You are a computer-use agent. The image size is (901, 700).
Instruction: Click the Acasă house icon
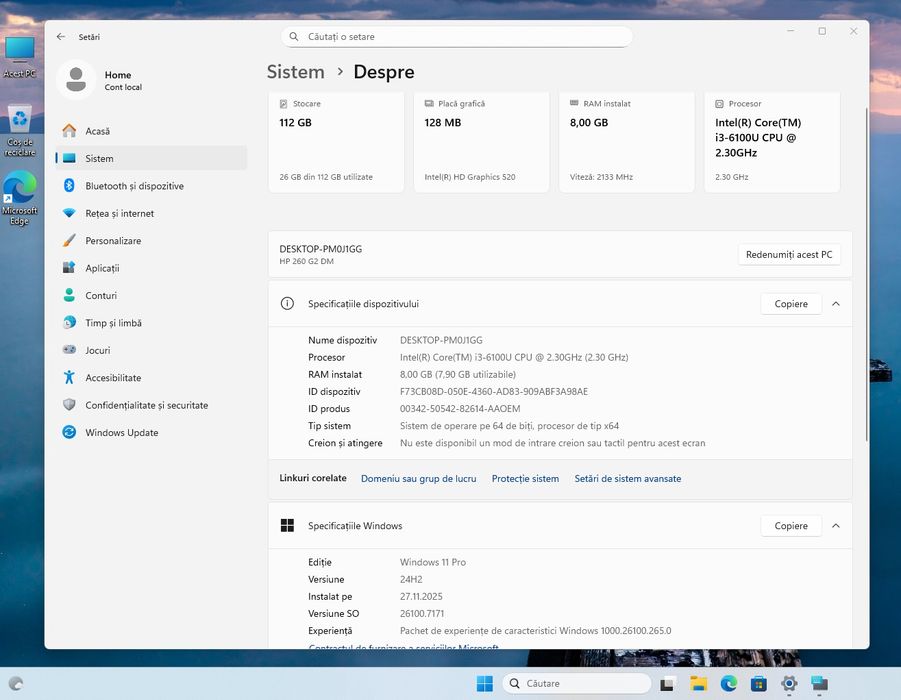[69, 131]
